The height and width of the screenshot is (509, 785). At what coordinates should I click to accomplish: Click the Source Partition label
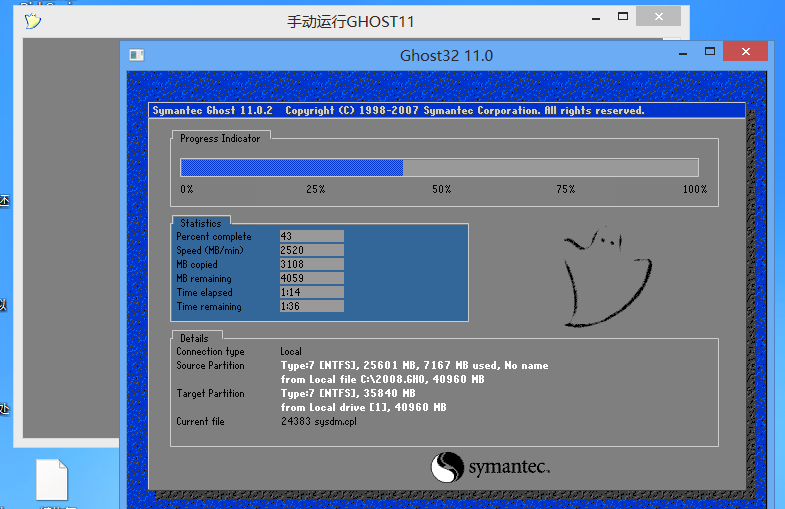point(210,365)
